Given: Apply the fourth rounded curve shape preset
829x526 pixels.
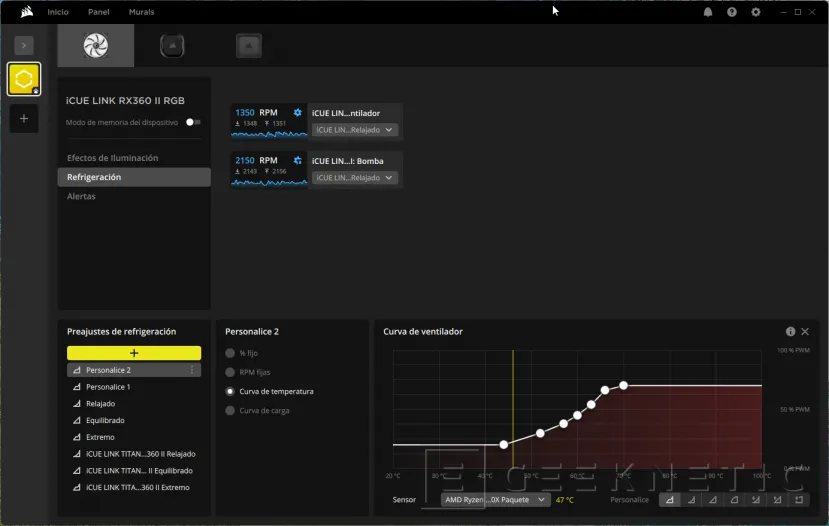Looking at the screenshot, I should (734, 500).
